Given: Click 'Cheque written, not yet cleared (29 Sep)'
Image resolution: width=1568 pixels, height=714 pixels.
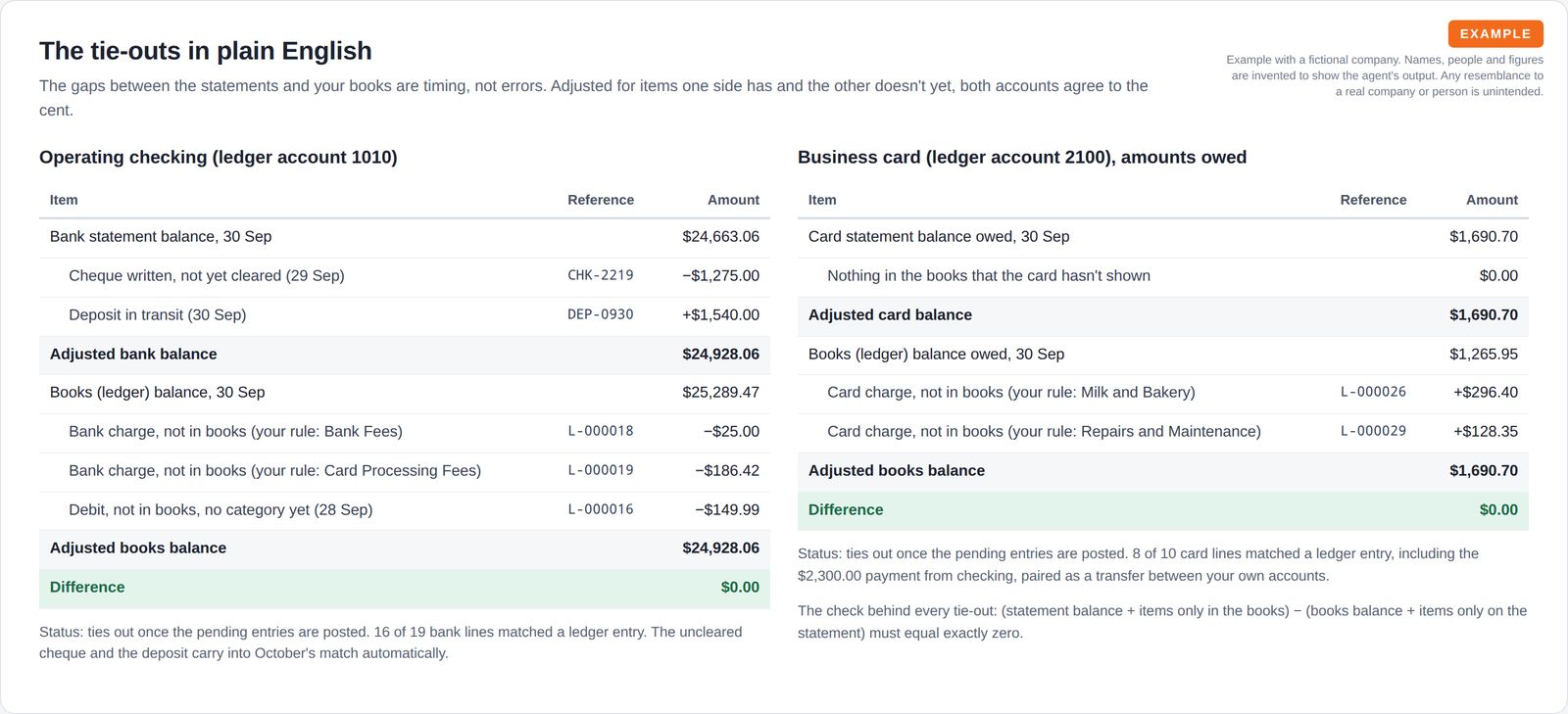Looking at the screenshot, I should pos(207,275).
